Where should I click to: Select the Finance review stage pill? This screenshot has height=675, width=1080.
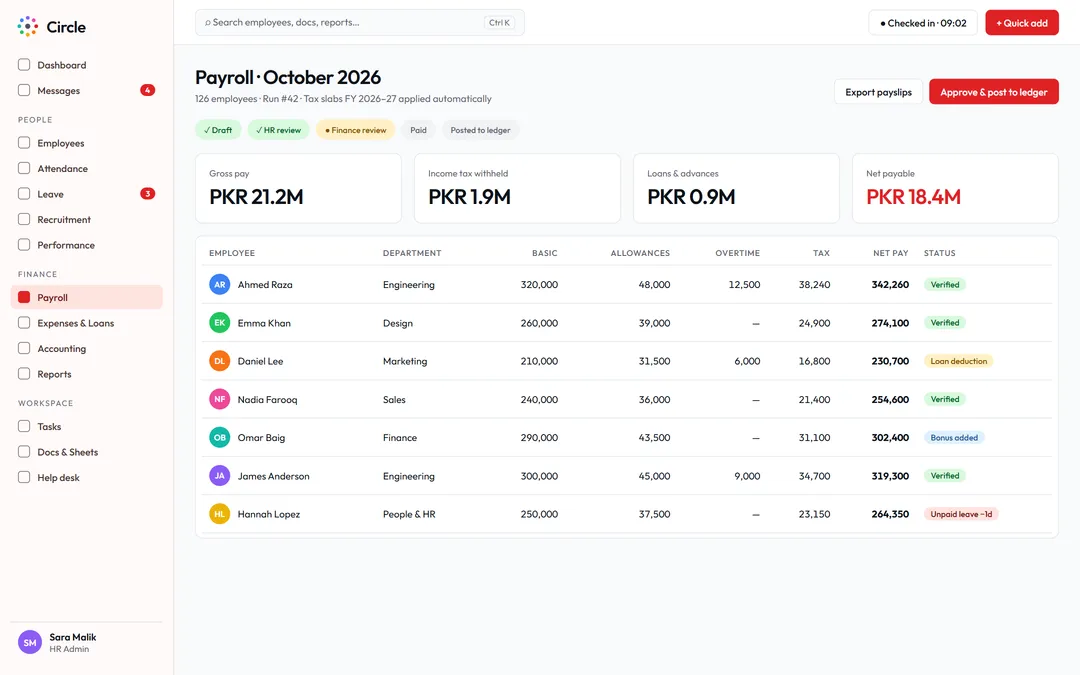pos(355,129)
